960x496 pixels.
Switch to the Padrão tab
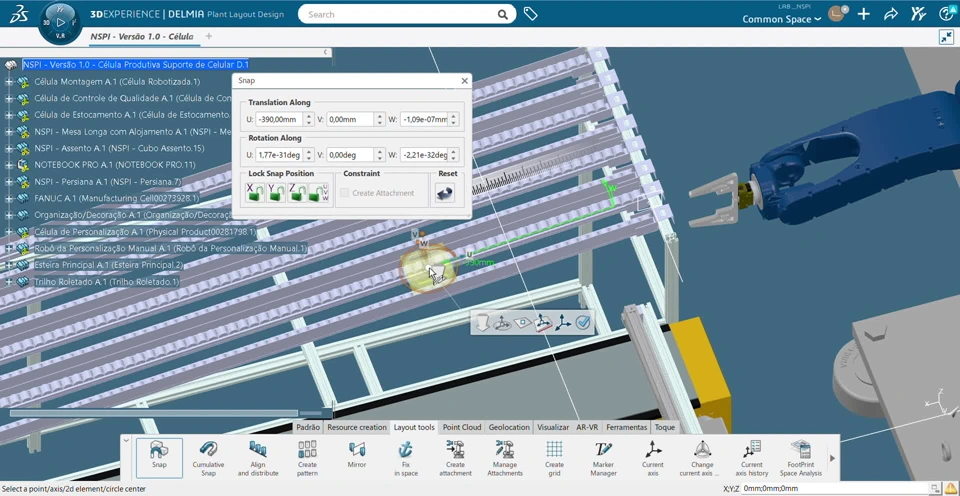click(x=308, y=427)
